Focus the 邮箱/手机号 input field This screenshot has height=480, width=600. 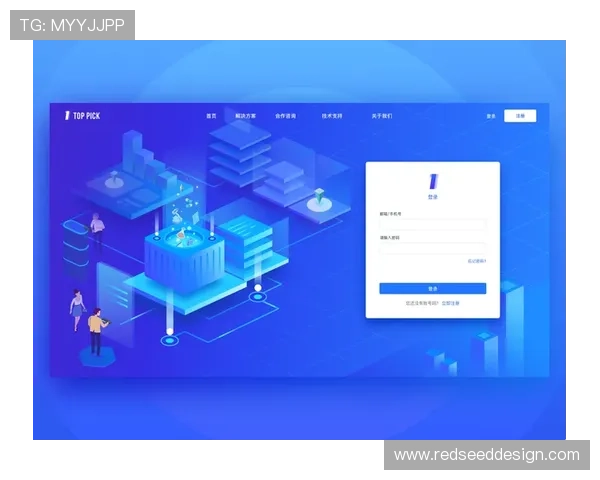[432, 225]
